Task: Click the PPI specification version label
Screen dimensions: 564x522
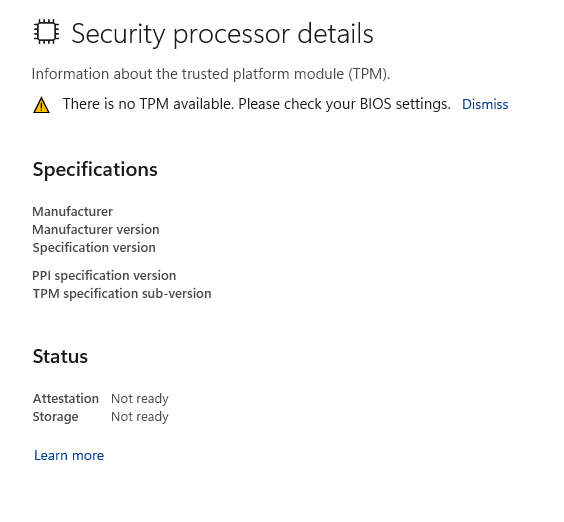Action: pos(104,276)
